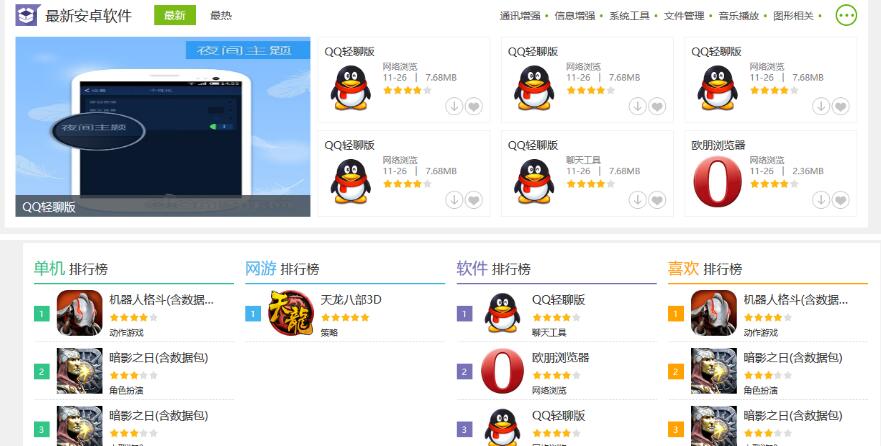Open the 天龙八部3D title link
The height and width of the screenshot is (446, 881).
pos(351,299)
